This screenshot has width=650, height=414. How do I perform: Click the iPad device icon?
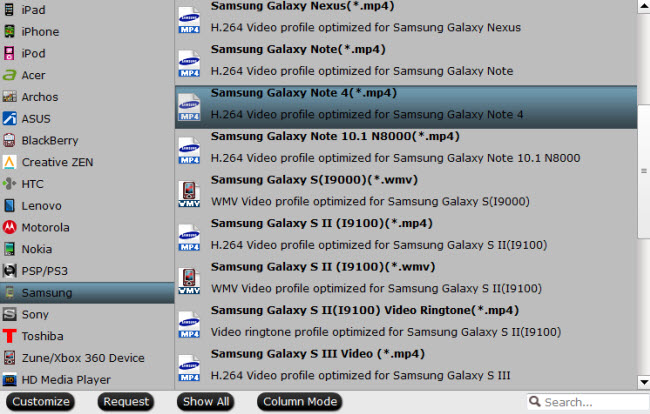(9, 10)
